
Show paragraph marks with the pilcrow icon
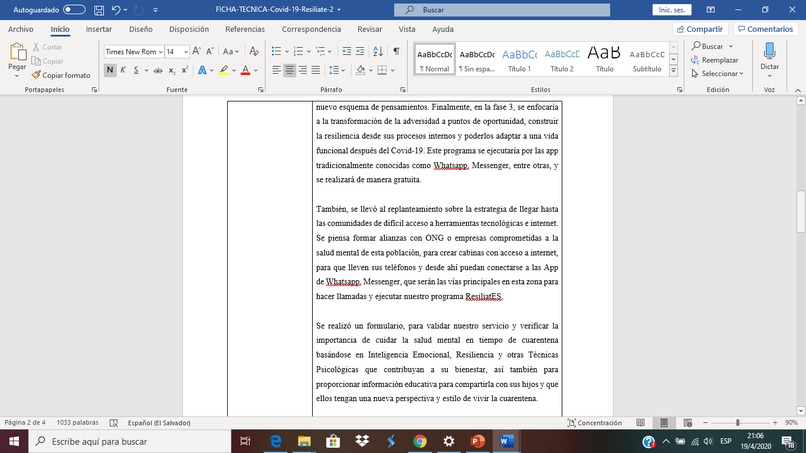coord(396,51)
